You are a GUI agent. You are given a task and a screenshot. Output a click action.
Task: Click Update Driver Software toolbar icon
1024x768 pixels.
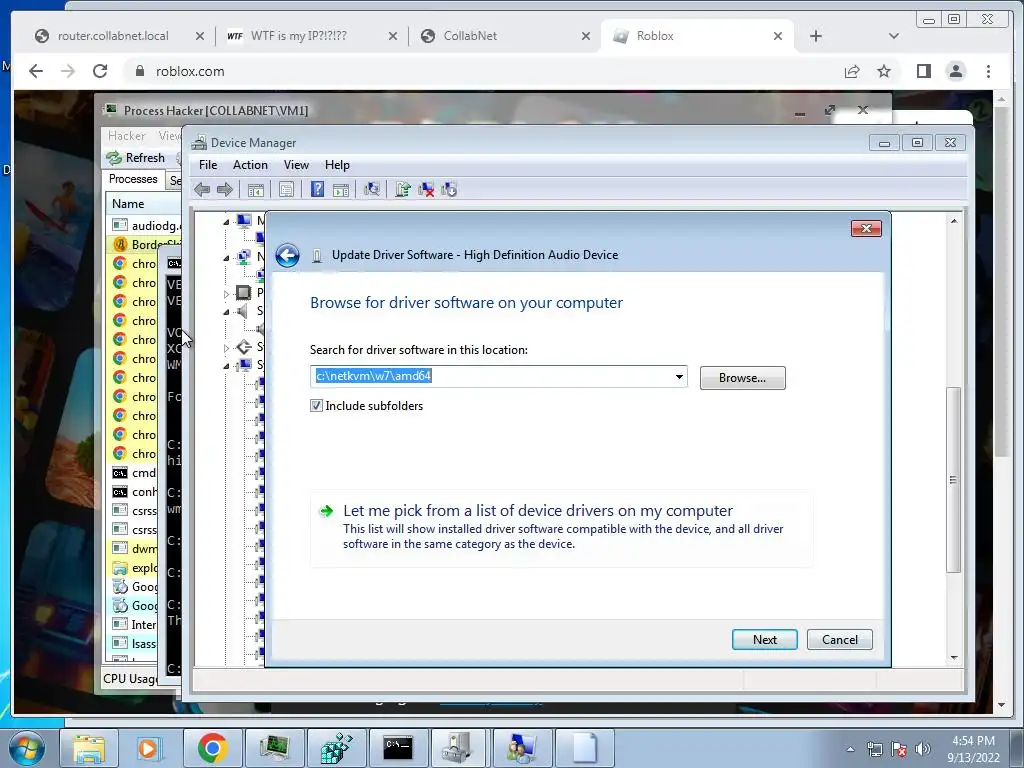coord(402,190)
